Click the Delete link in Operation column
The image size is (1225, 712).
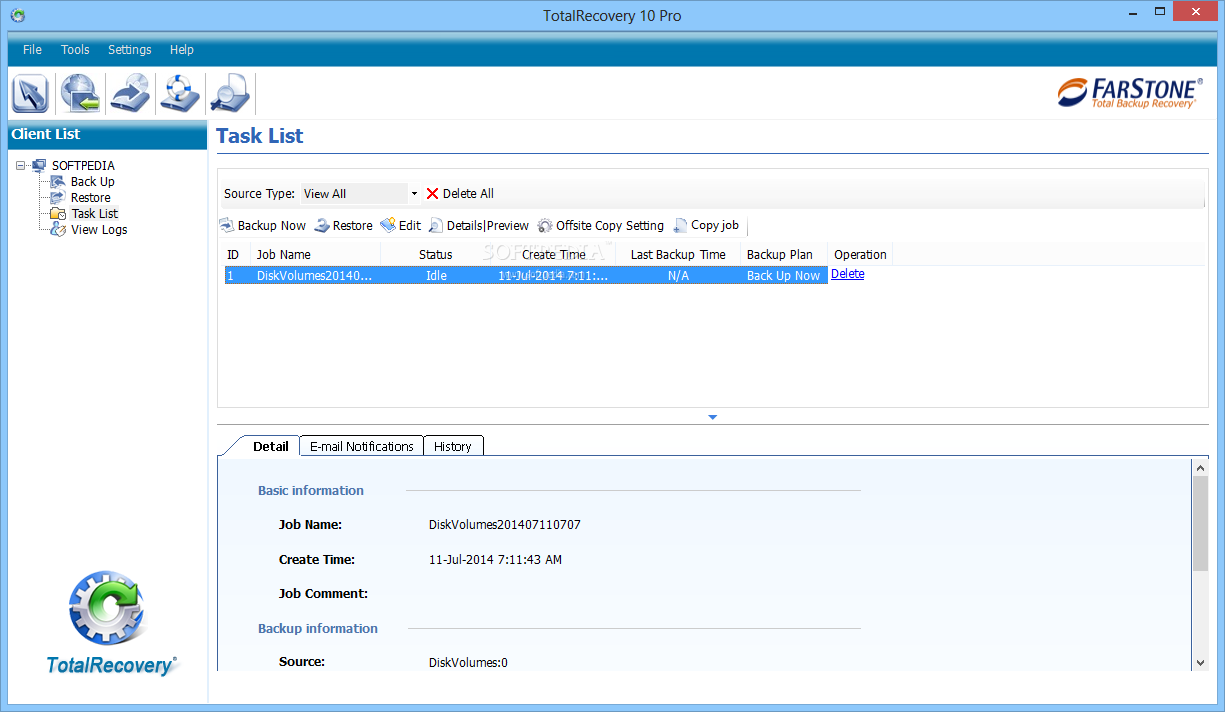[x=848, y=274]
